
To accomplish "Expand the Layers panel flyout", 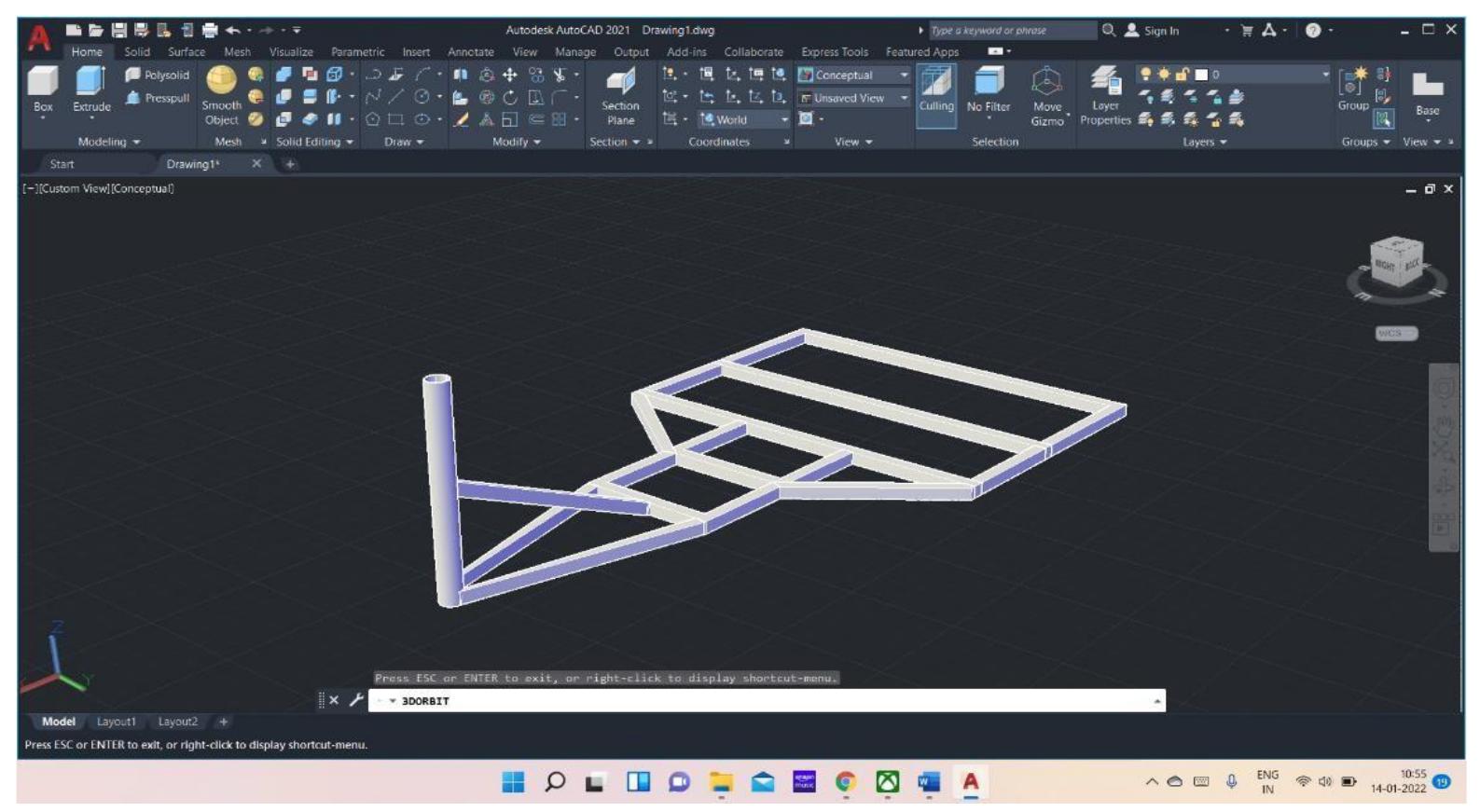I will pyautogui.click(x=1205, y=142).
